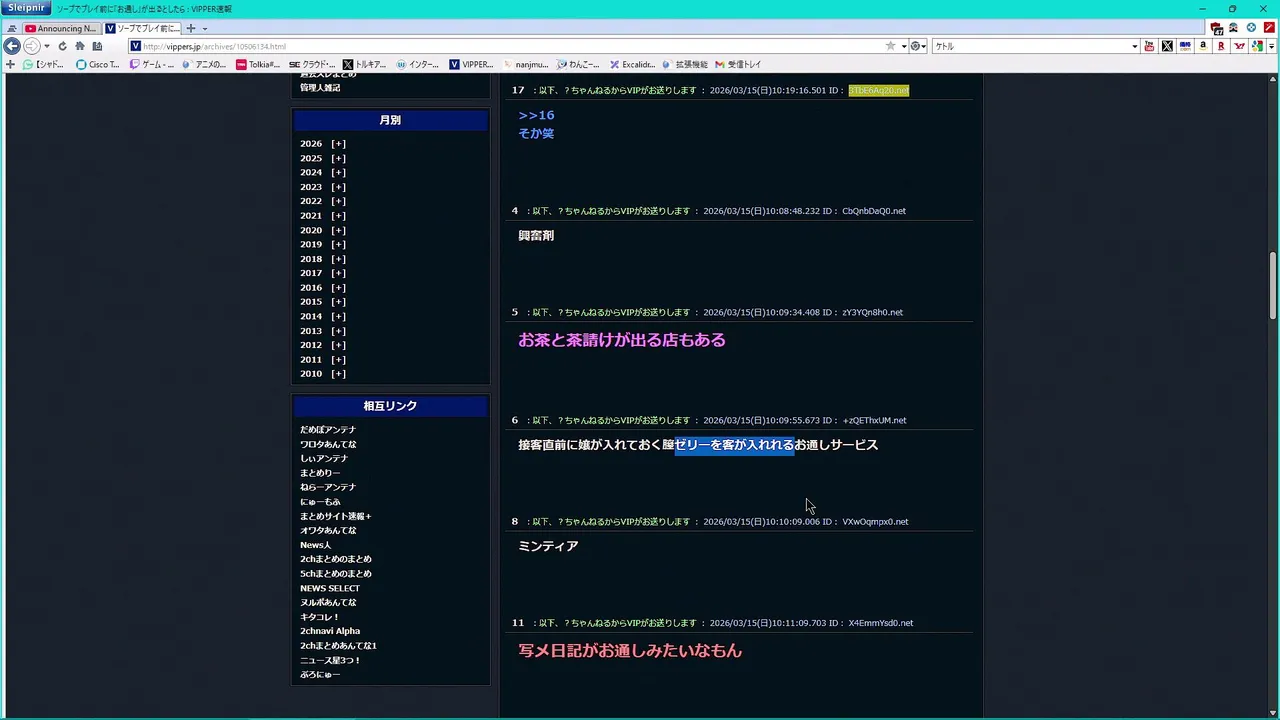Open the News人 link
The height and width of the screenshot is (720, 1280).
coord(315,545)
